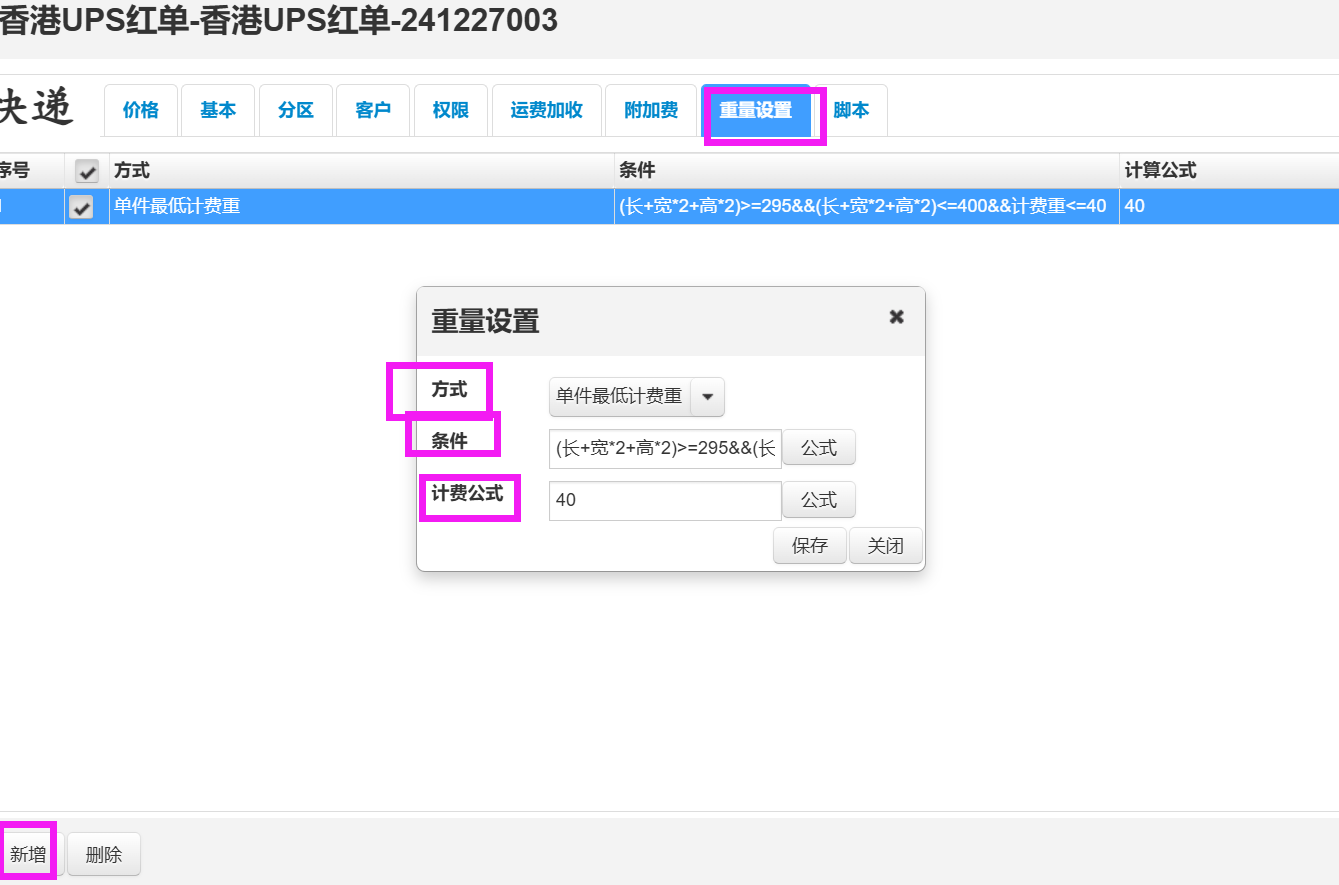Open the 单件最低计费重 combo box in dialog
The image size is (1339, 885).
point(636,397)
